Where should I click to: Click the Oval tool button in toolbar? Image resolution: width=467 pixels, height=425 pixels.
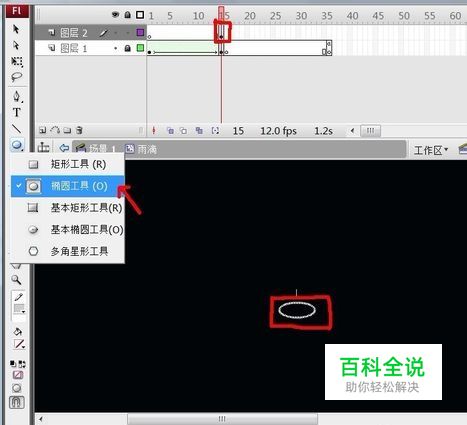pos(17,145)
